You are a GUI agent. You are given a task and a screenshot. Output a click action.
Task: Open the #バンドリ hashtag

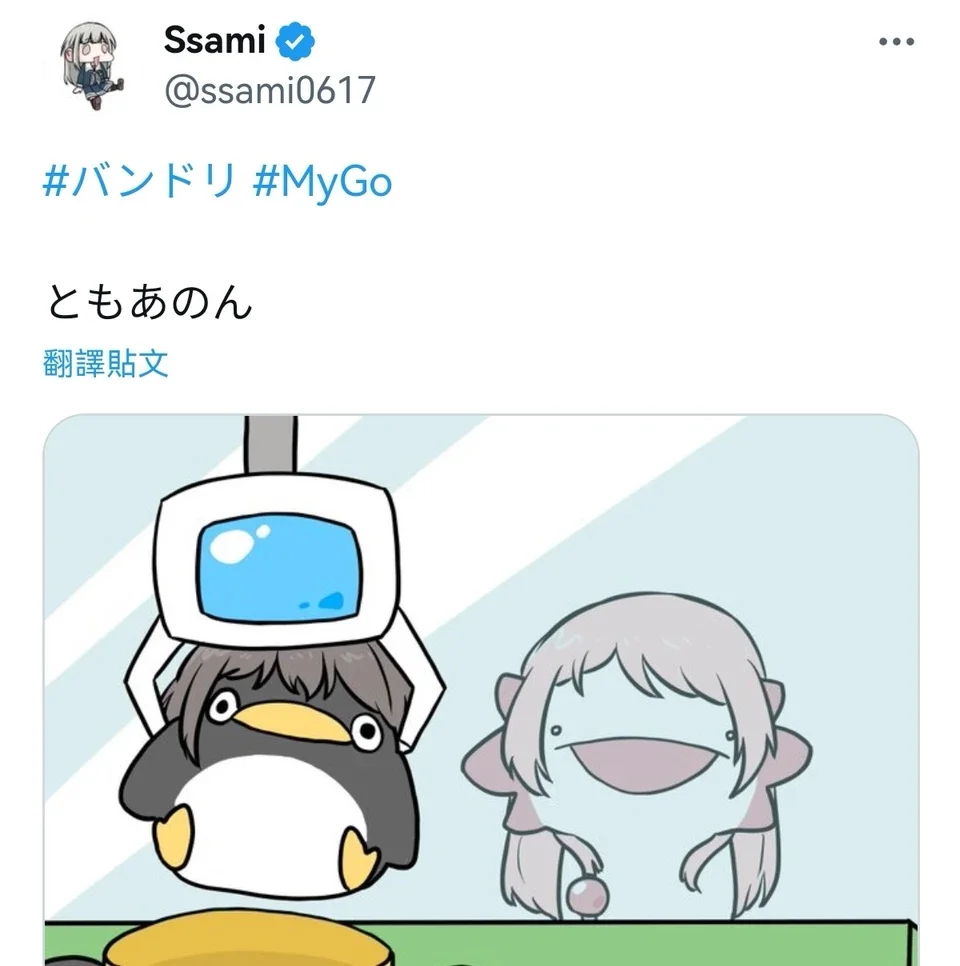[140, 181]
